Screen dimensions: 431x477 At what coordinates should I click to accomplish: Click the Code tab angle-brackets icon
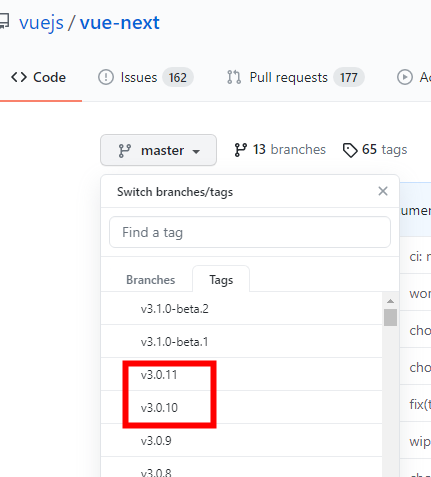(x=19, y=77)
